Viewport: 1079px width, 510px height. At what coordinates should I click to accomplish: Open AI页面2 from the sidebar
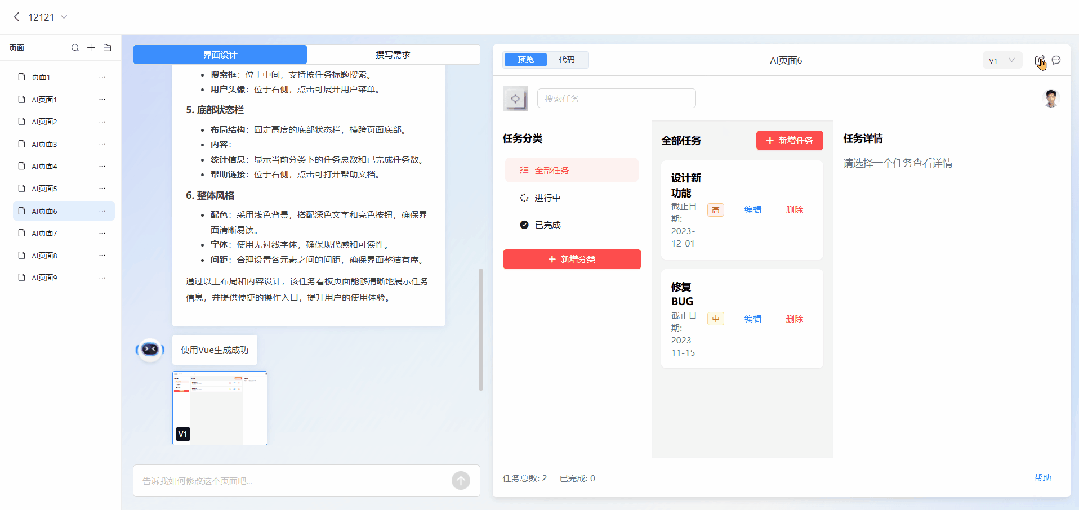point(64,122)
